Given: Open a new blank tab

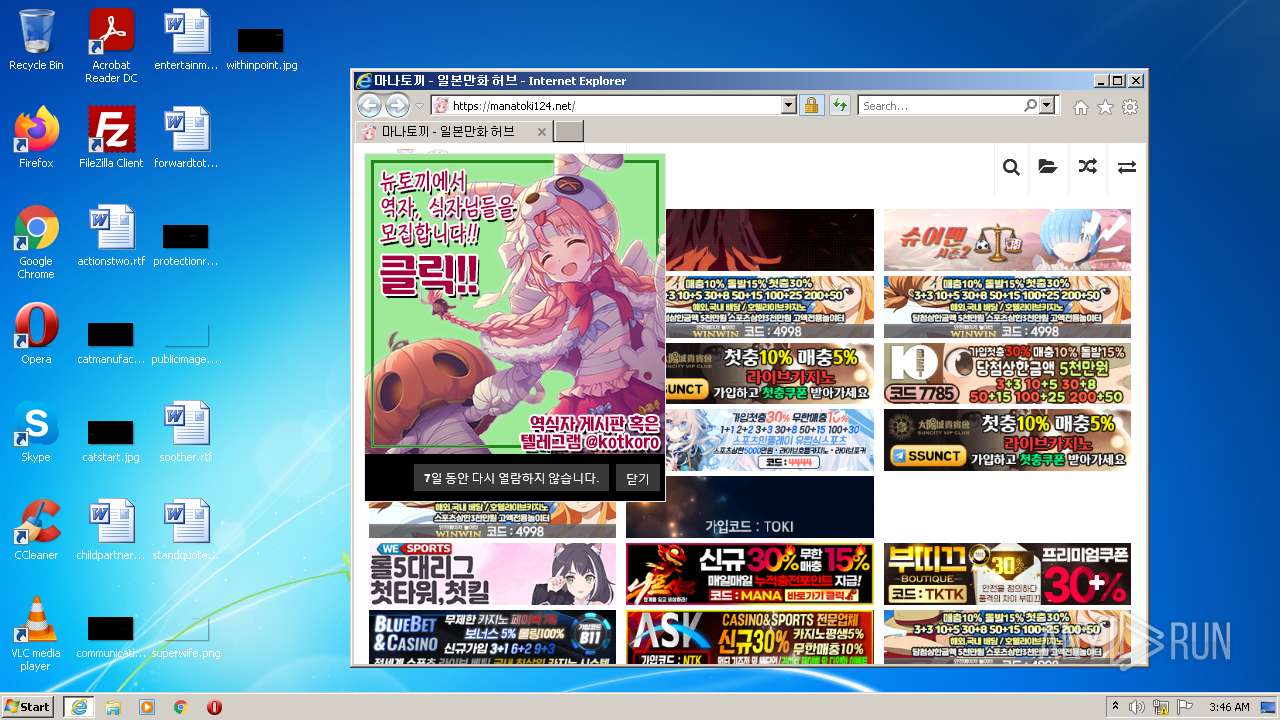Looking at the screenshot, I should 568,132.
